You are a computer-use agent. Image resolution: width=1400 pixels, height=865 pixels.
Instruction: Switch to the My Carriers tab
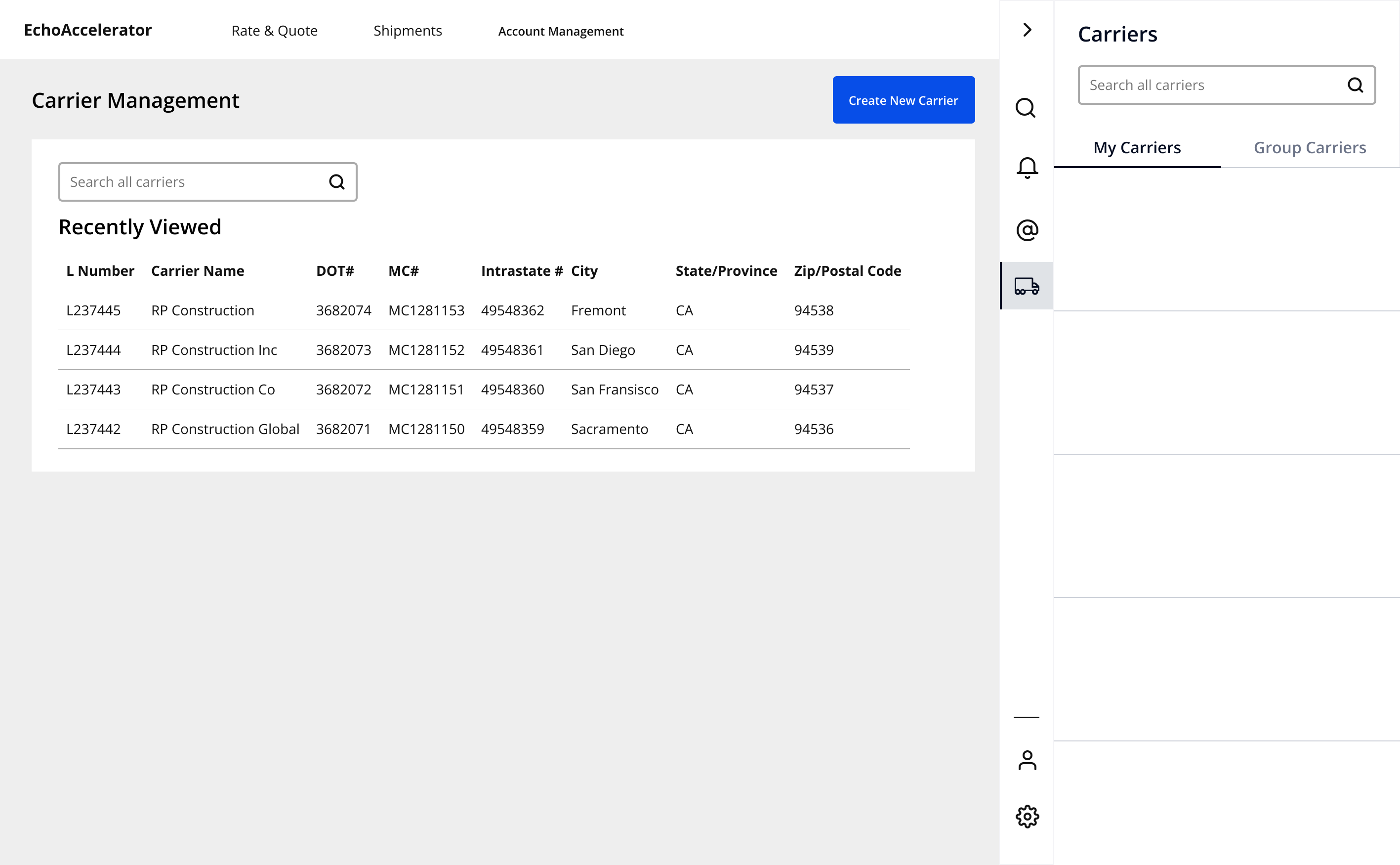coord(1137,148)
